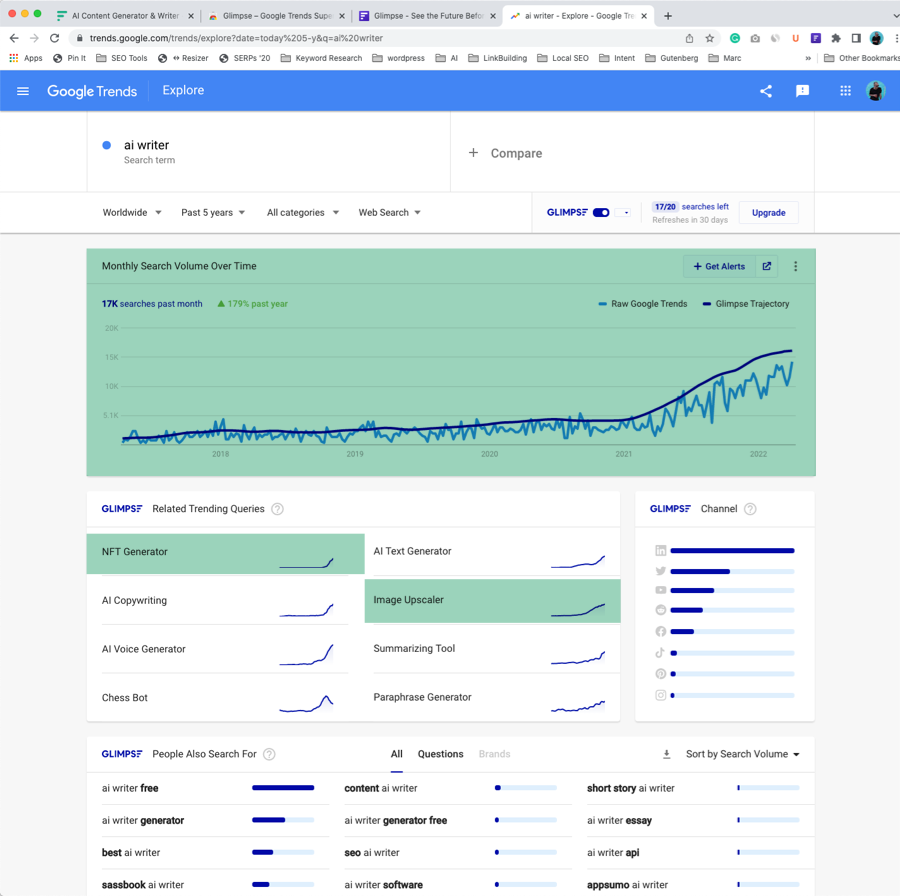Open small dropdown beside Glimpse toggle

(x=623, y=213)
